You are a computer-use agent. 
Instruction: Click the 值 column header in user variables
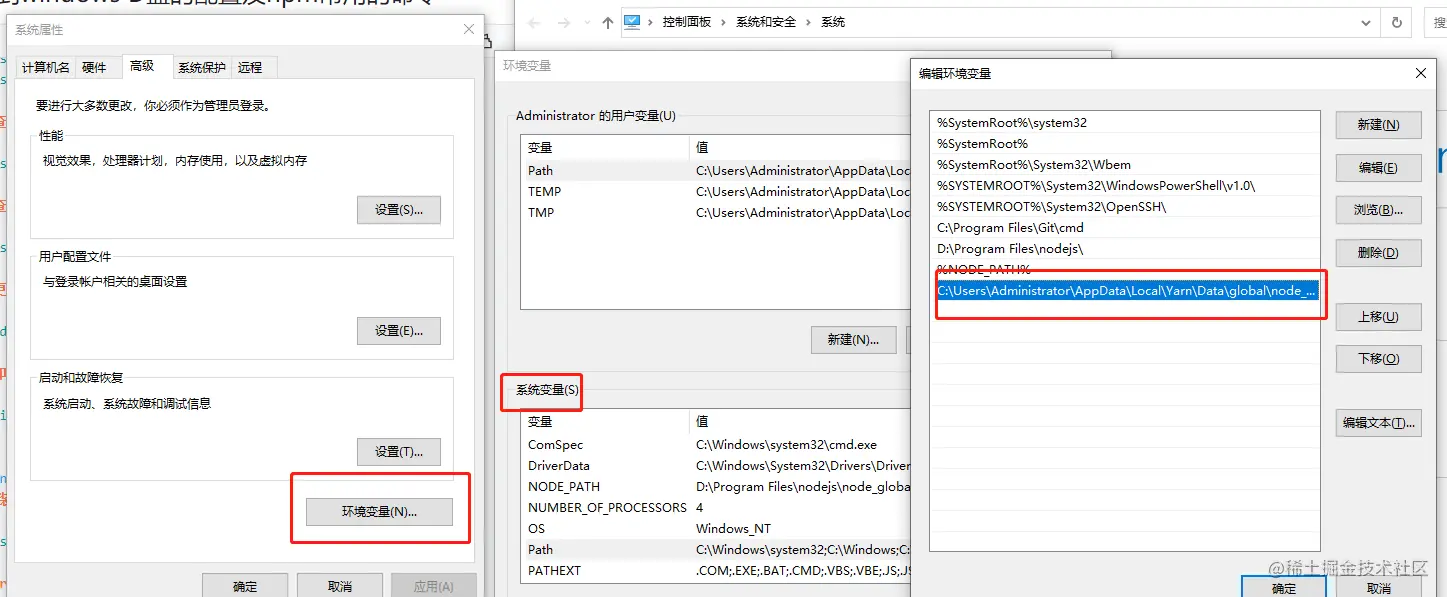(x=801, y=147)
